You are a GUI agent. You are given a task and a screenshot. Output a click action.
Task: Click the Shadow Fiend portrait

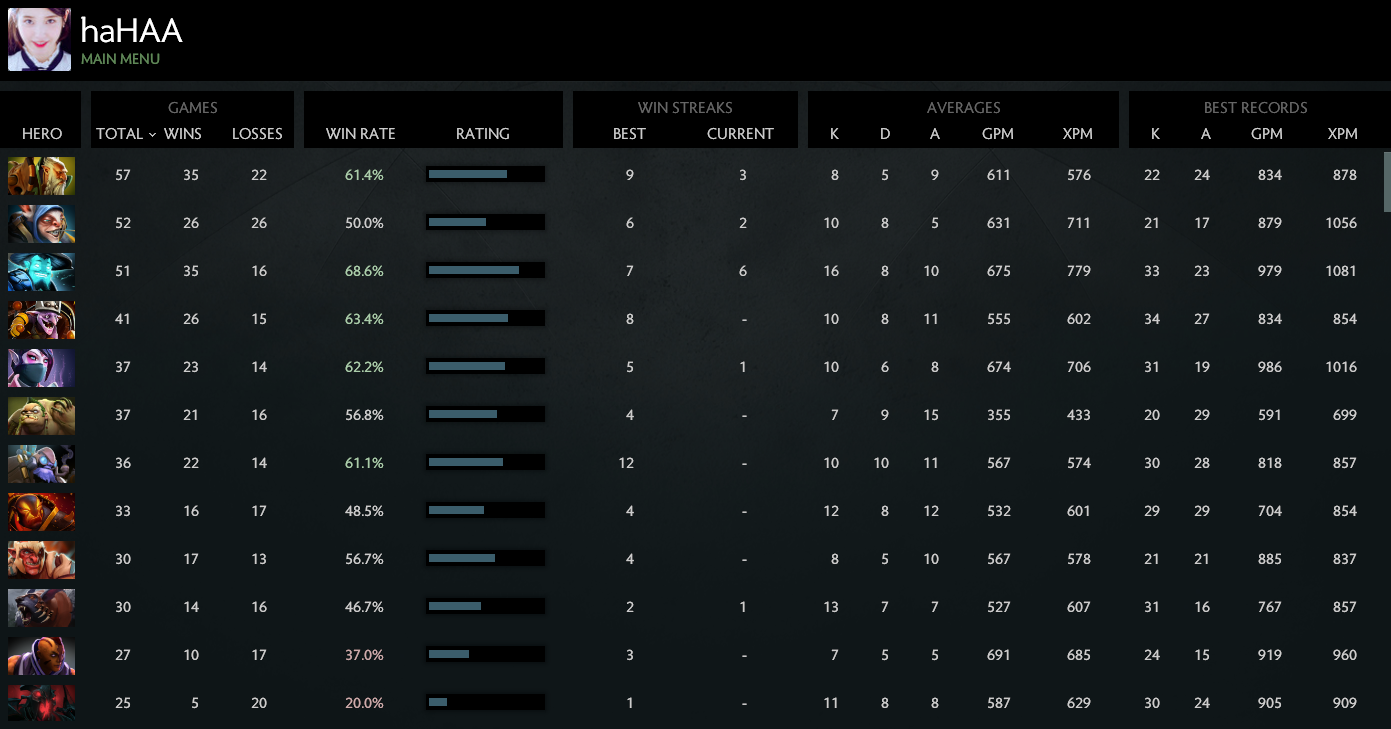click(x=41, y=702)
